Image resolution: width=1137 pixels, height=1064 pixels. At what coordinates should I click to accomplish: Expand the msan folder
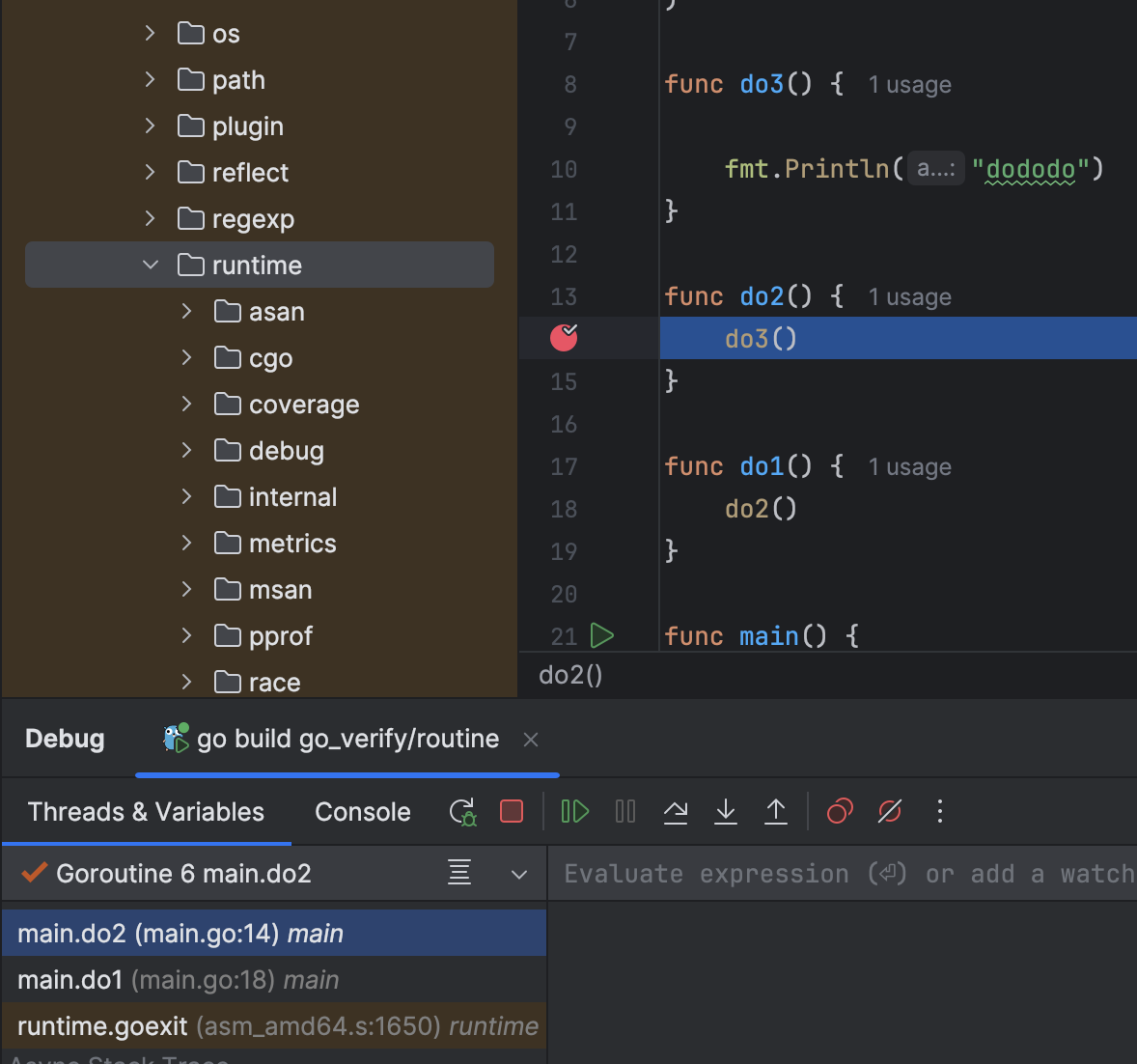186,590
